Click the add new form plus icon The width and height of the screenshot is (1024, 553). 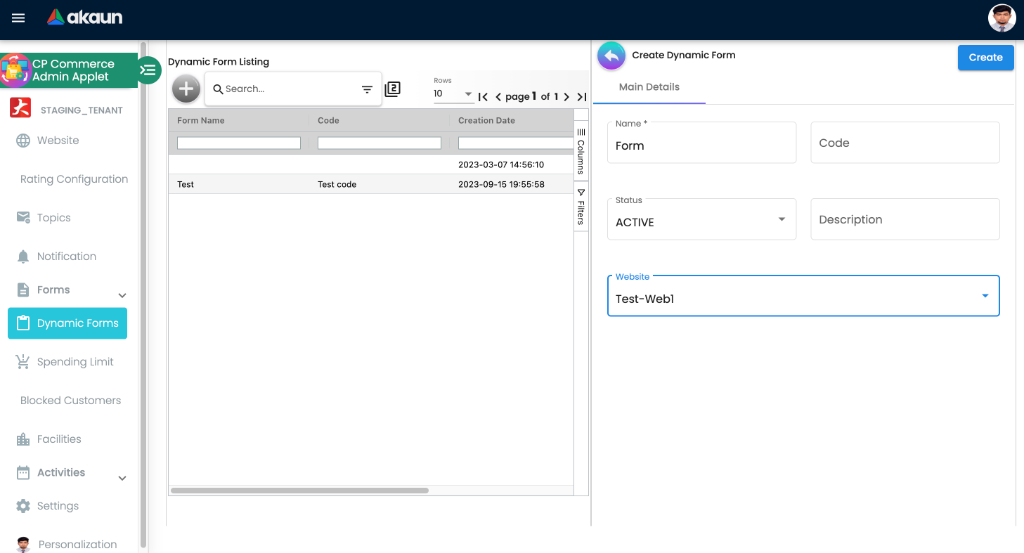click(x=186, y=89)
